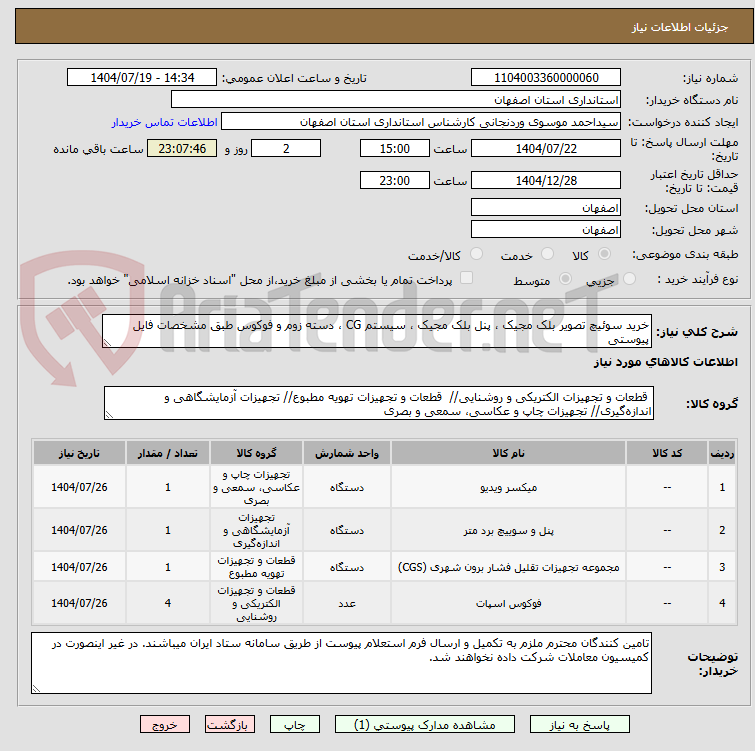The width and height of the screenshot is (755, 751).
Task: Click the quantity 4 cell for فوکوس اسپات
Action: [x=168, y=603]
